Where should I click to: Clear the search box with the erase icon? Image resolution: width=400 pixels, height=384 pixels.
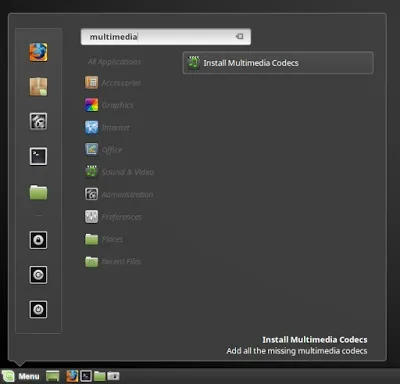240,36
